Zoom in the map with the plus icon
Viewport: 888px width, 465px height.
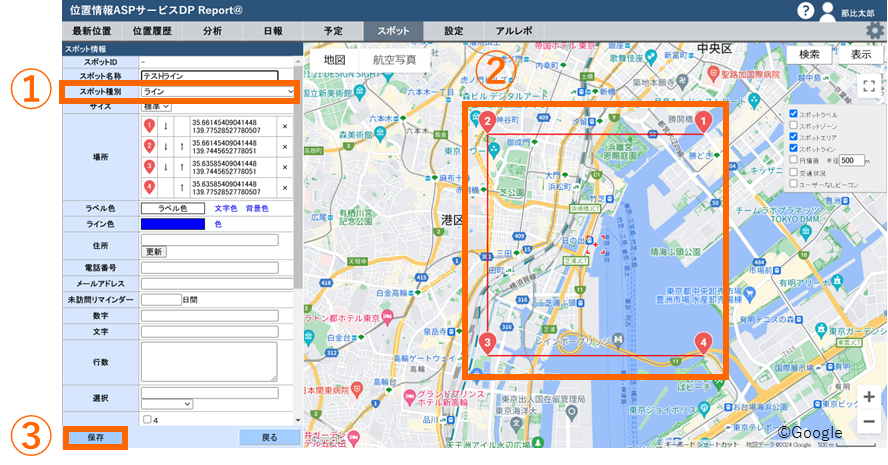click(x=869, y=397)
